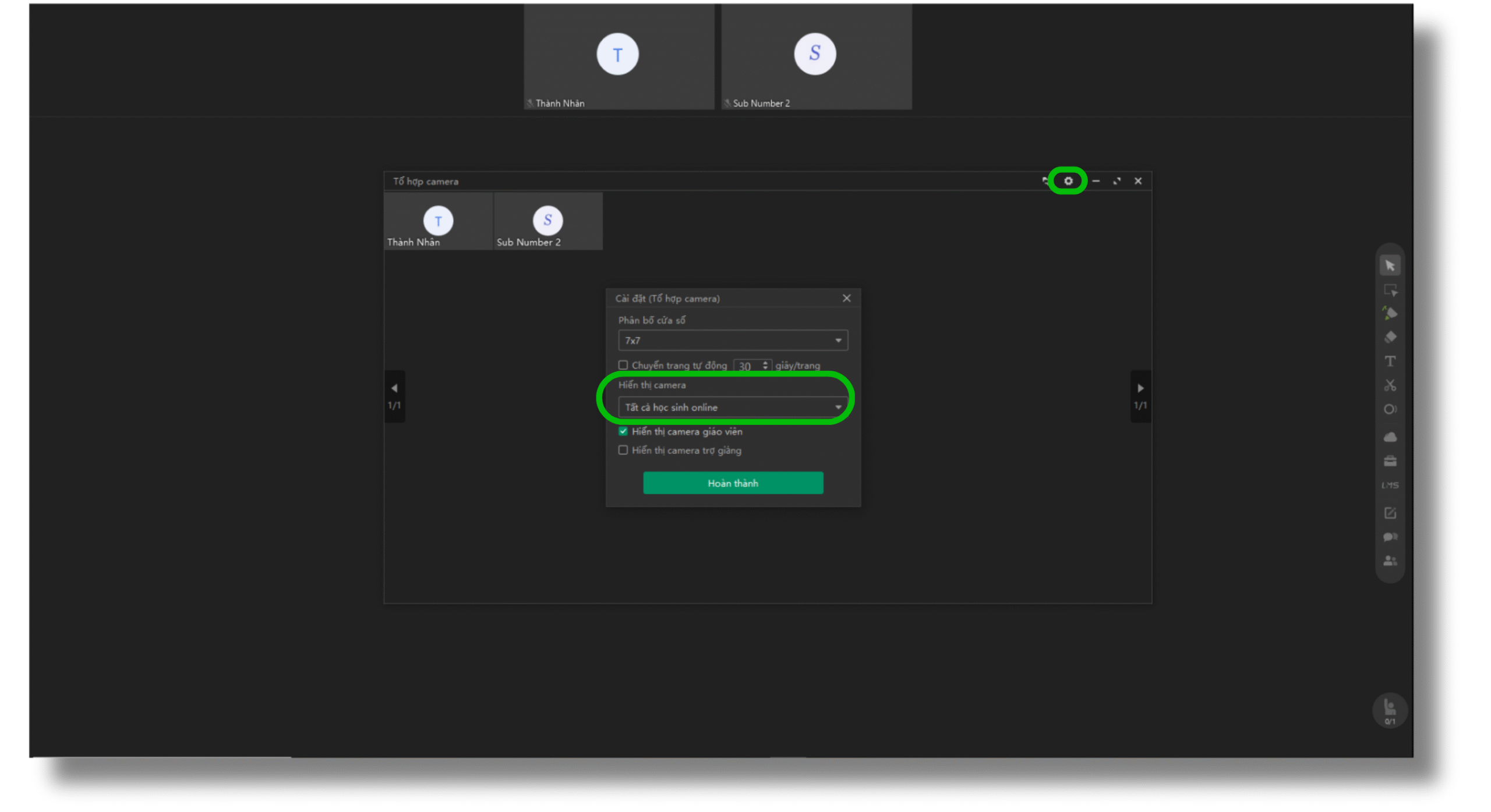Image resolution: width=1491 pixels, height=812 pixels.
Task: Expand the 7x7 window layout dropdown
Action: pos(732,340)
